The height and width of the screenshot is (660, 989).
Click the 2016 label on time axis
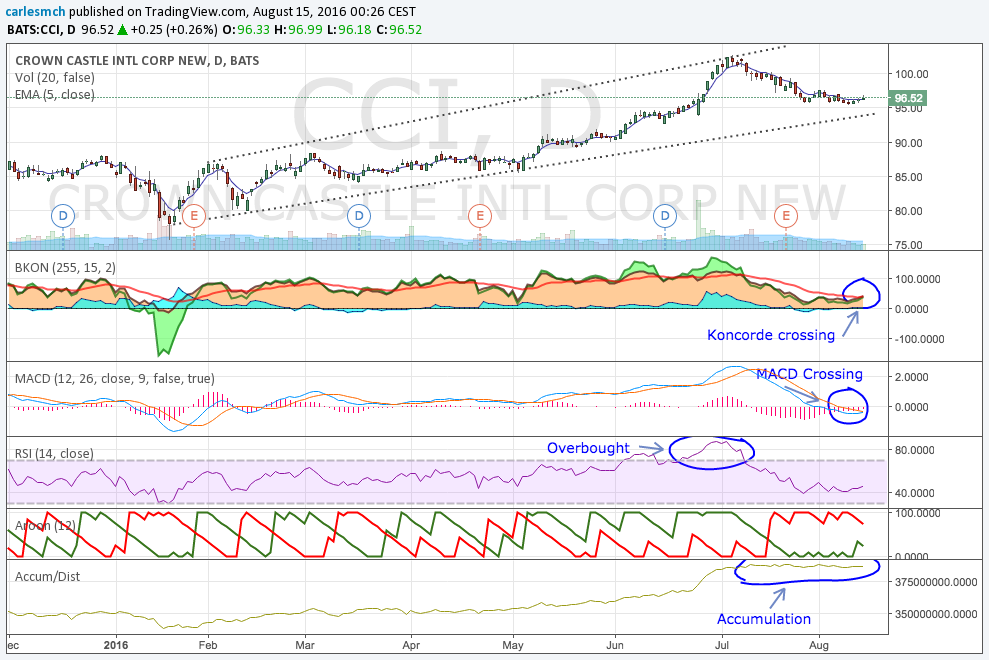pyautogui.click(x=116, y=645)
